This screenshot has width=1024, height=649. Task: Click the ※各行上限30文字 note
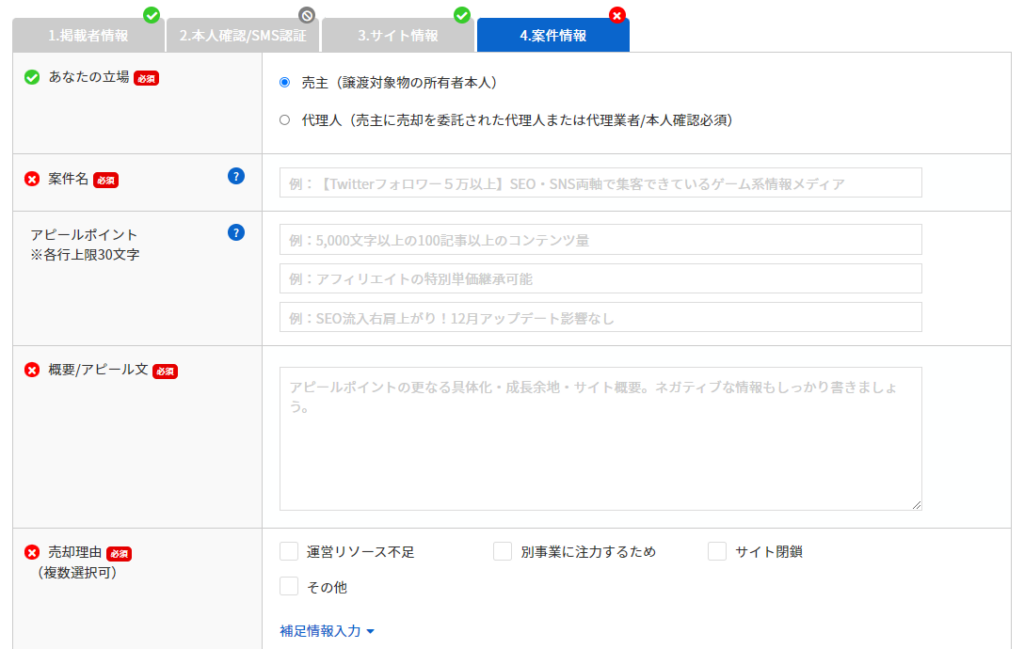(x=85, y=255)
